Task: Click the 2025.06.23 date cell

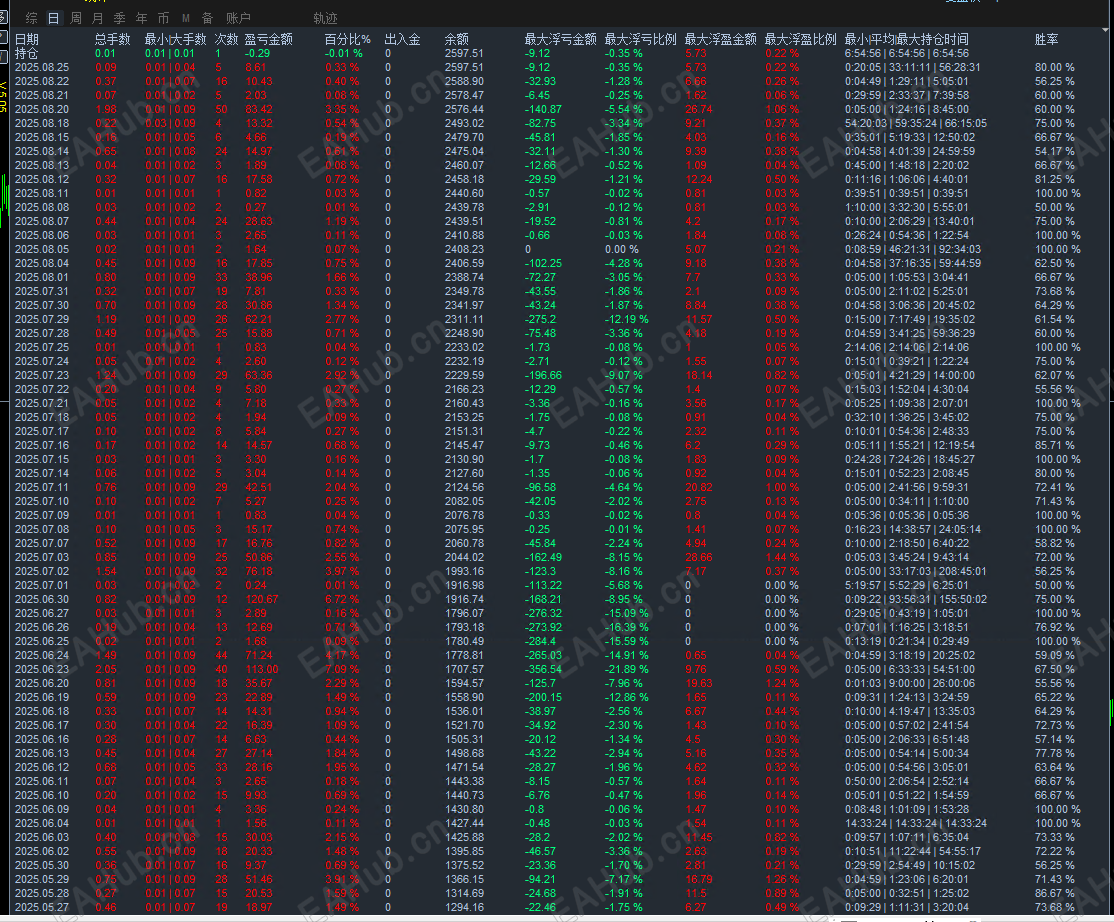Action: click(x=42, y=669)
